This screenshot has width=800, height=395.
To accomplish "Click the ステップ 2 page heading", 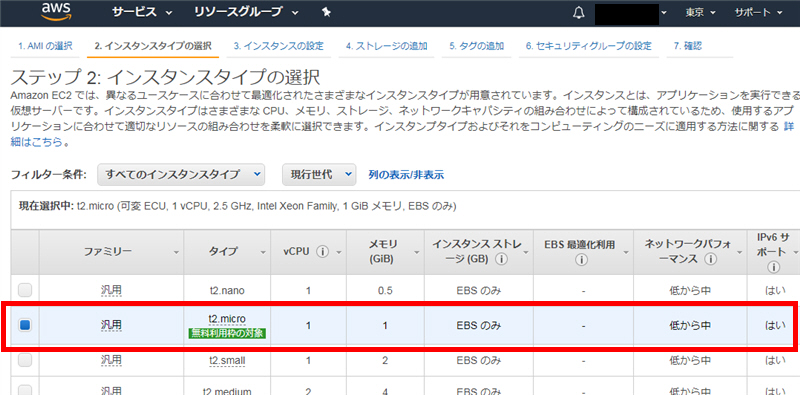I will click(165, 78).
